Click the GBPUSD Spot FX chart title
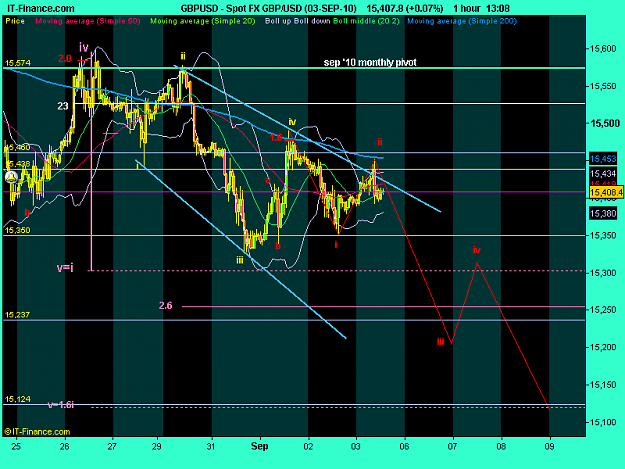Image resolution: width=625 pixels, height=469 pixels. point(268,8)
